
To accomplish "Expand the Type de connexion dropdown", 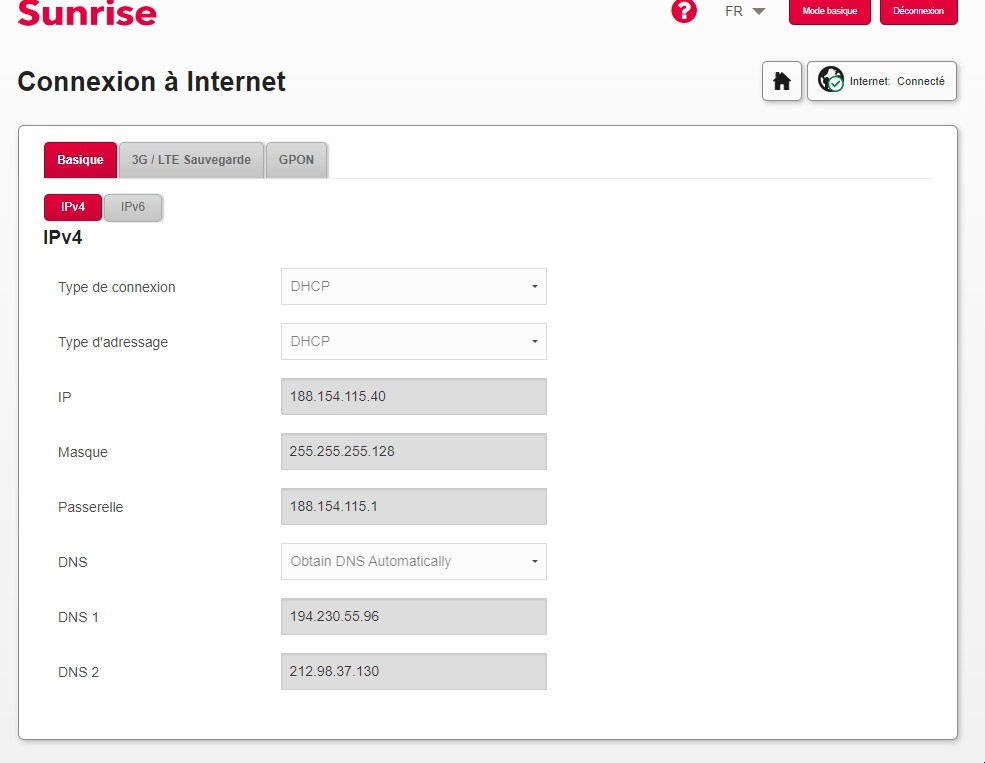I will [413, 287].
